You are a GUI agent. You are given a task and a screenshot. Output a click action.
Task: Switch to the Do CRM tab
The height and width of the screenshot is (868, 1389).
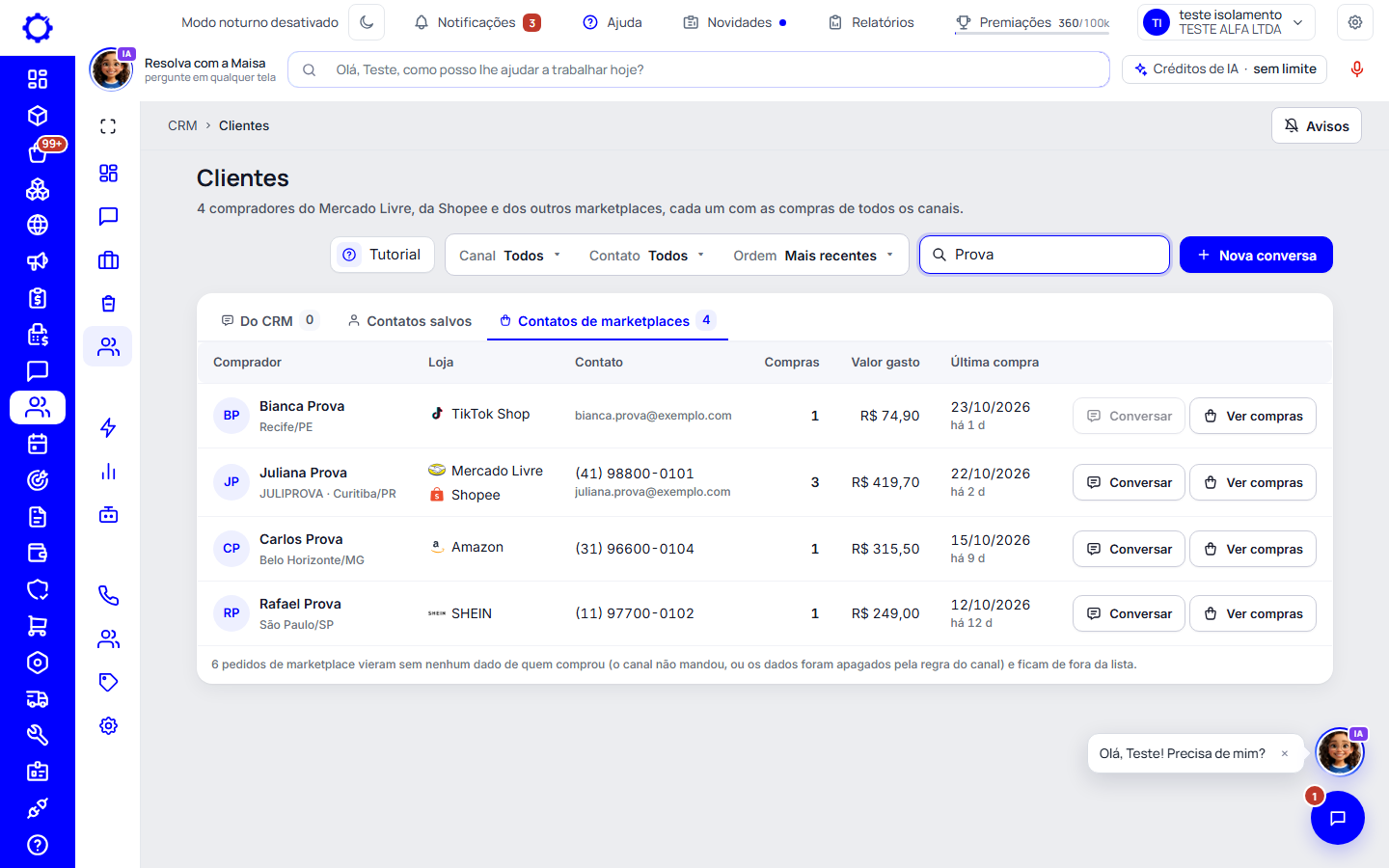coord(268,321)
